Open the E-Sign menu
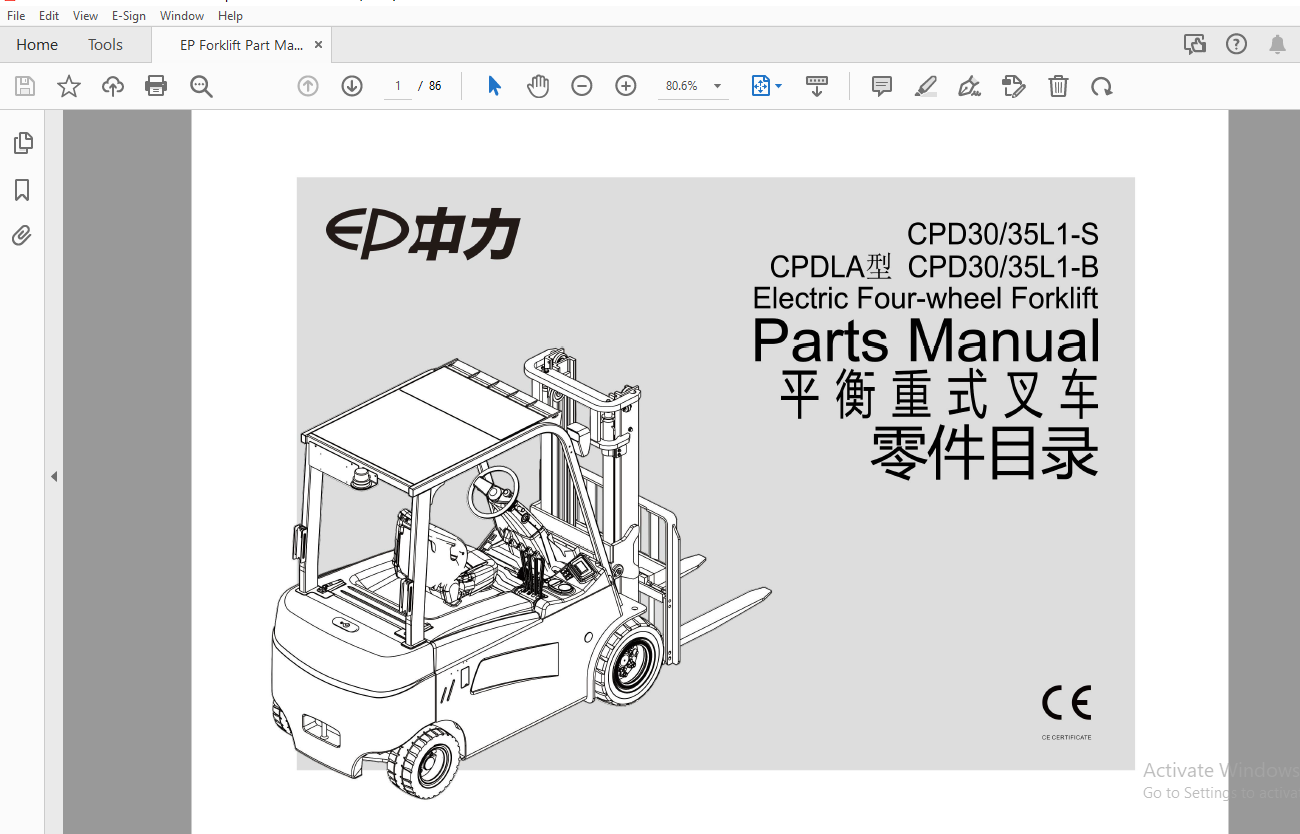Screen dimensions: 1300x834 click(x=129, y=16)
